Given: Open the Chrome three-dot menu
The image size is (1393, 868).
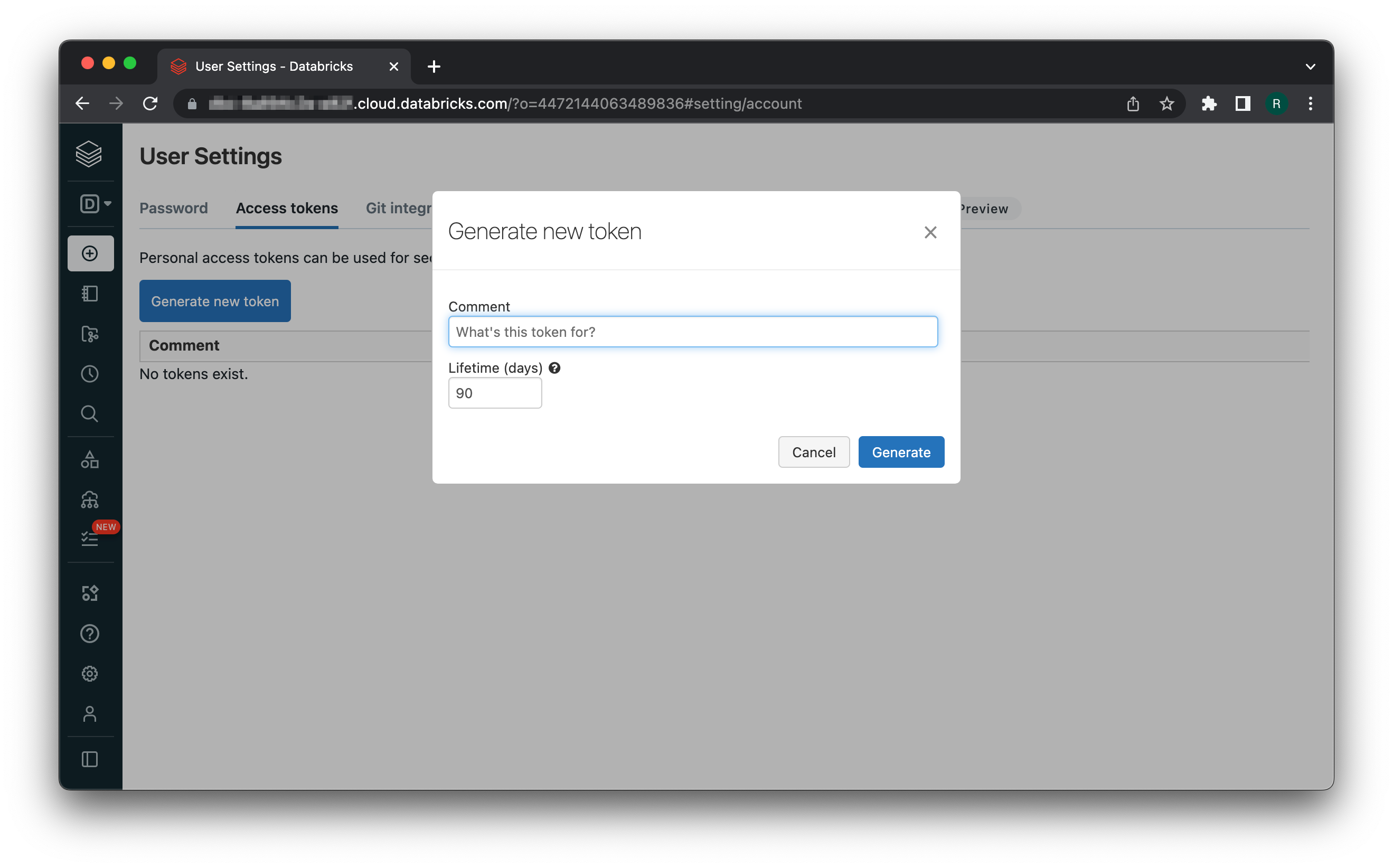Looking at the screenshot, I should coord(1310,104).
